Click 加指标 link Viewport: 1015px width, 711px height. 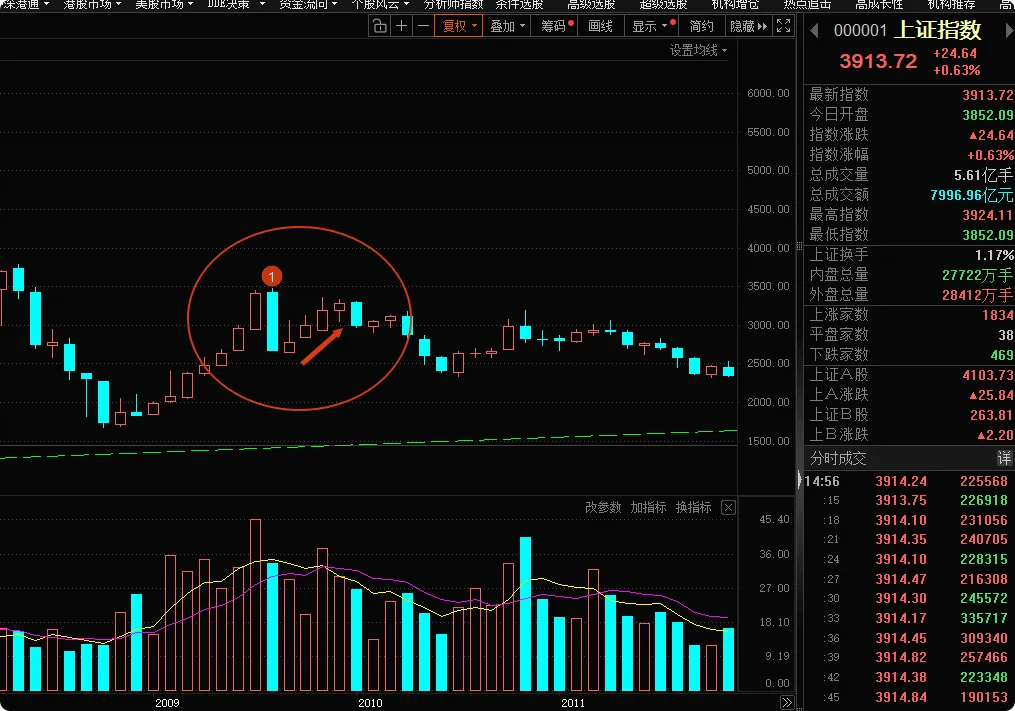(x=648, y=507)
